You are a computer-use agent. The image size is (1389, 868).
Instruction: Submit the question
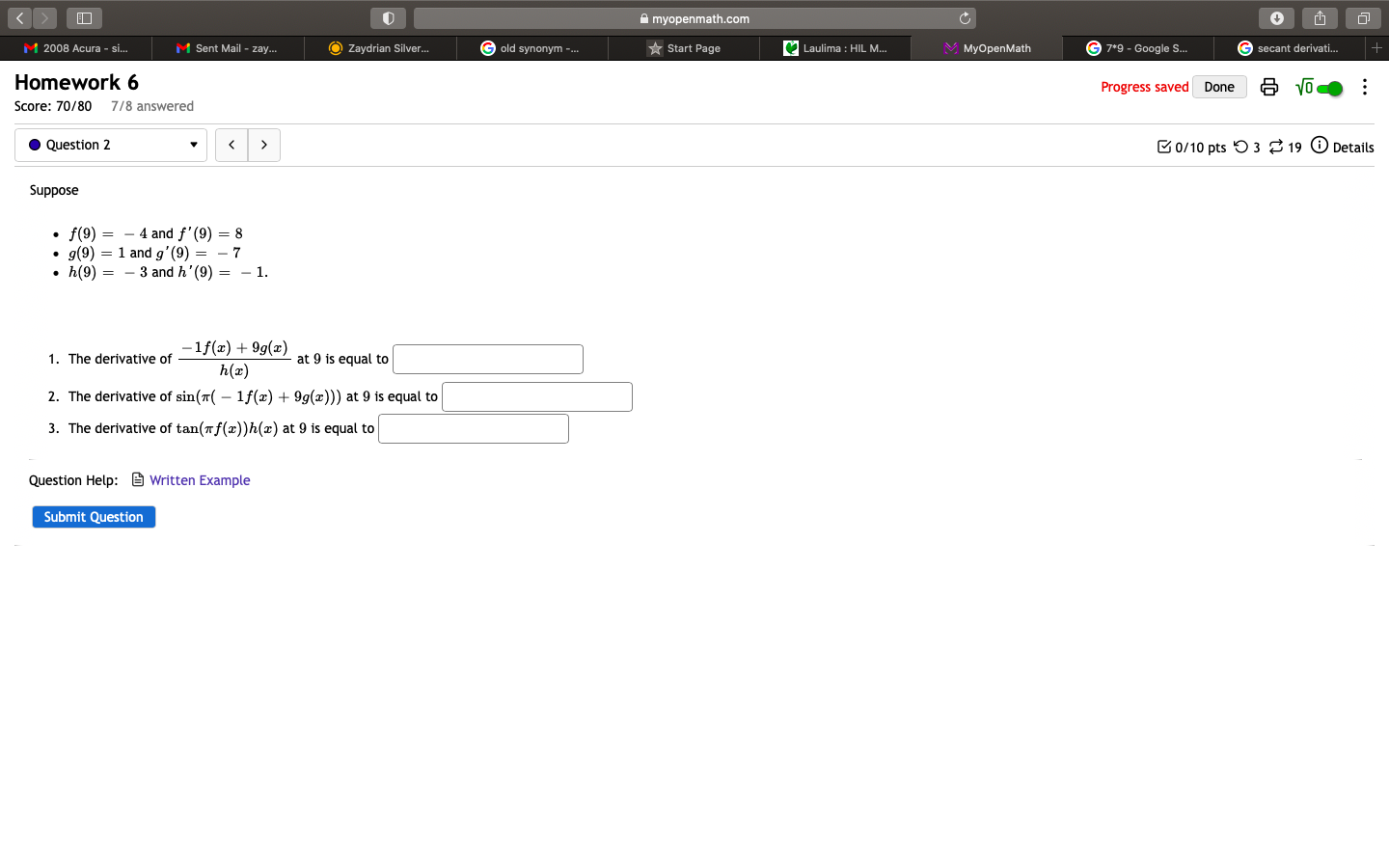coord(94,517)
